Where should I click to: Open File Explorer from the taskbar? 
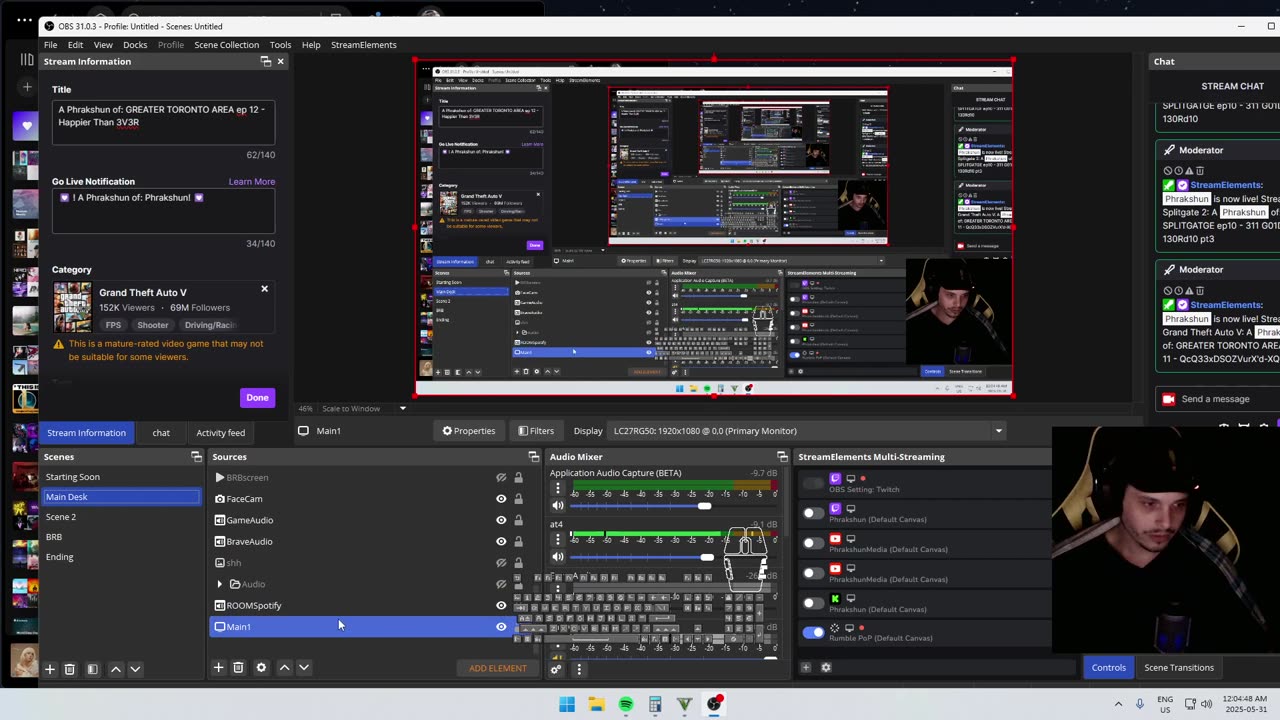pos(596,704)
